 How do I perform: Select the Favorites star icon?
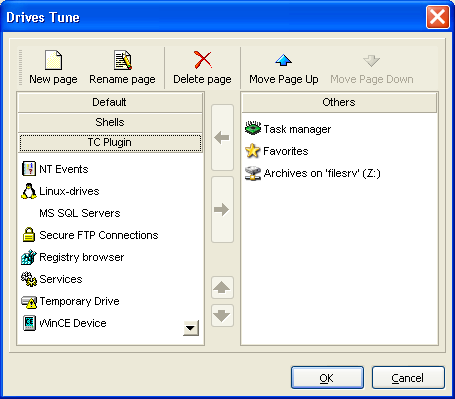tap(253, 151)
